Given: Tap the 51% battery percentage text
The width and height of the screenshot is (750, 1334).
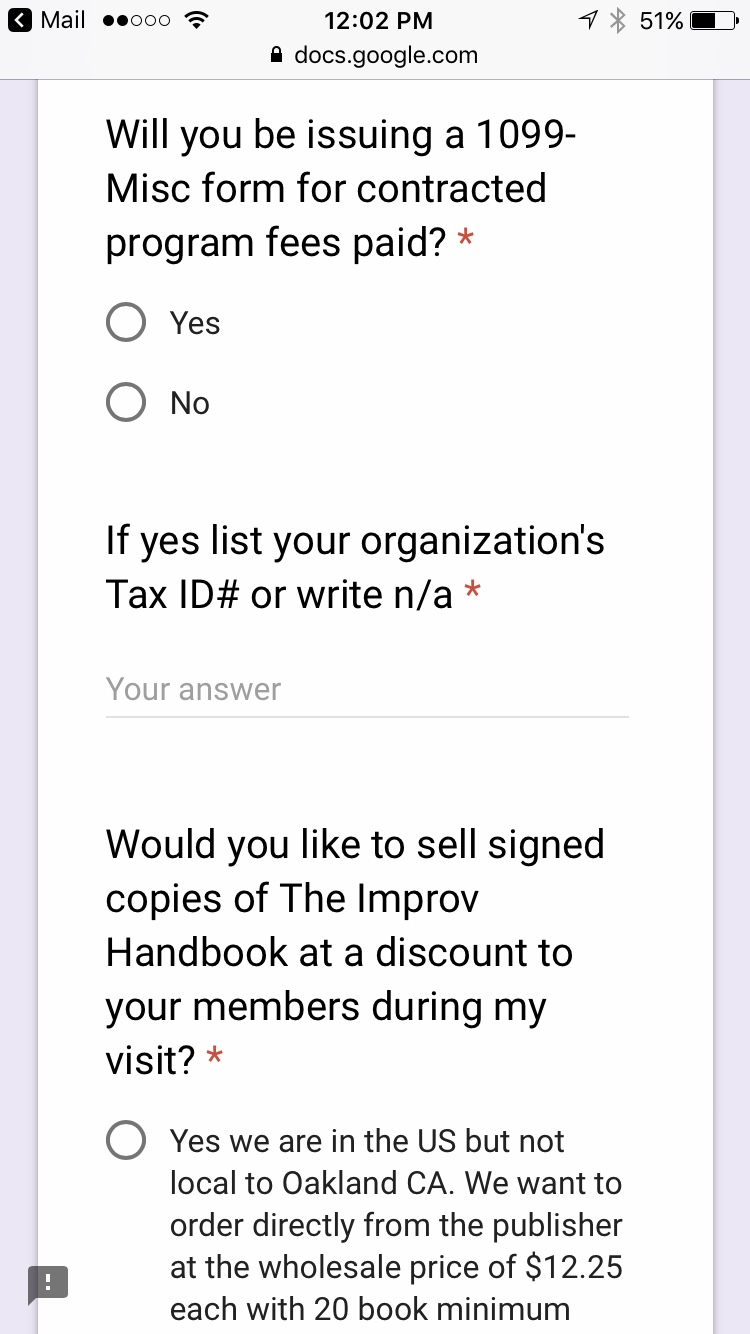Looking at the screenshot, I should point(661,20).
